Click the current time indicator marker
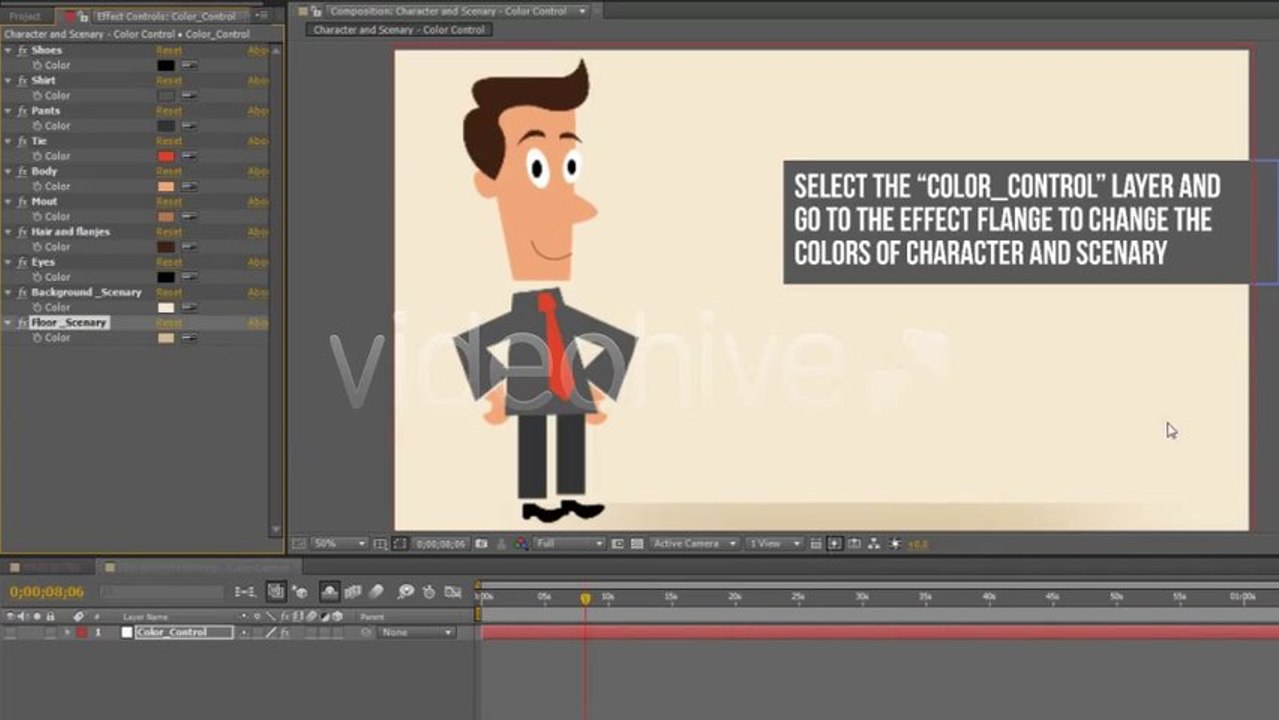The width and height of the screenshot is (1279, 720). [x=585, y=598]
